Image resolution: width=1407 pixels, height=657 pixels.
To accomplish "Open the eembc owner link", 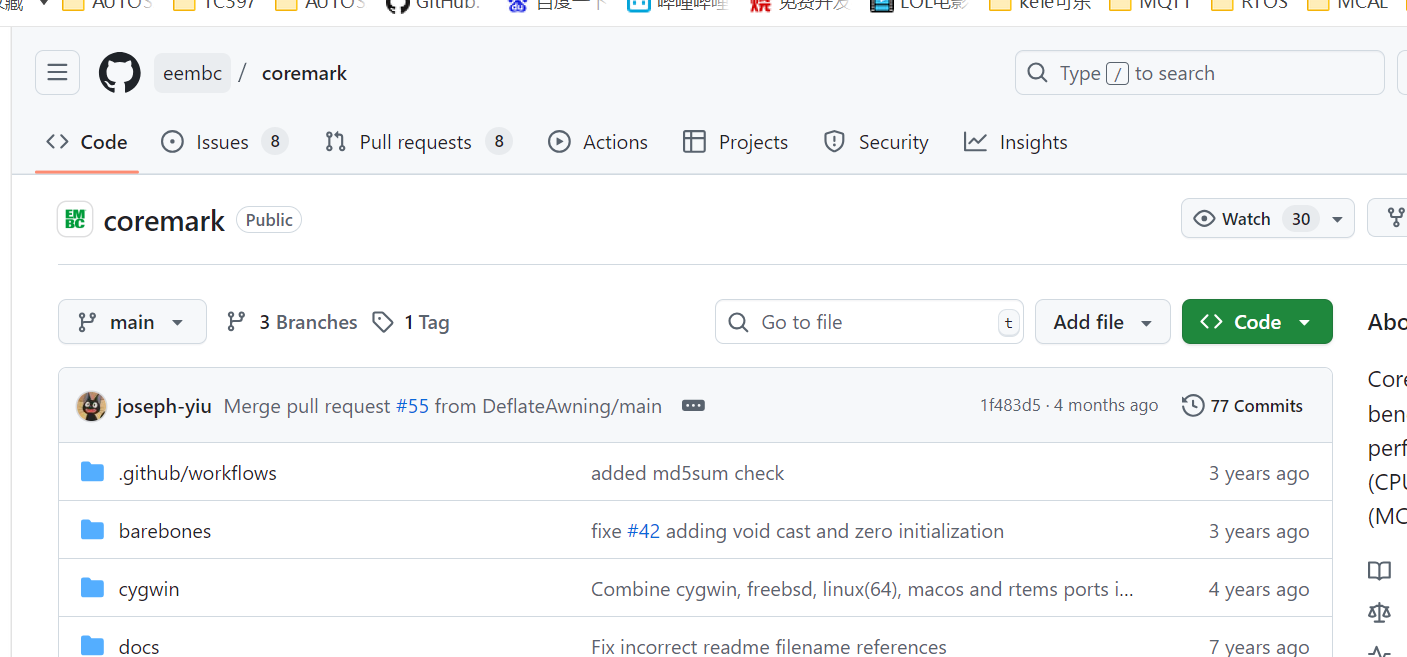I will click(x=192, y=73).
